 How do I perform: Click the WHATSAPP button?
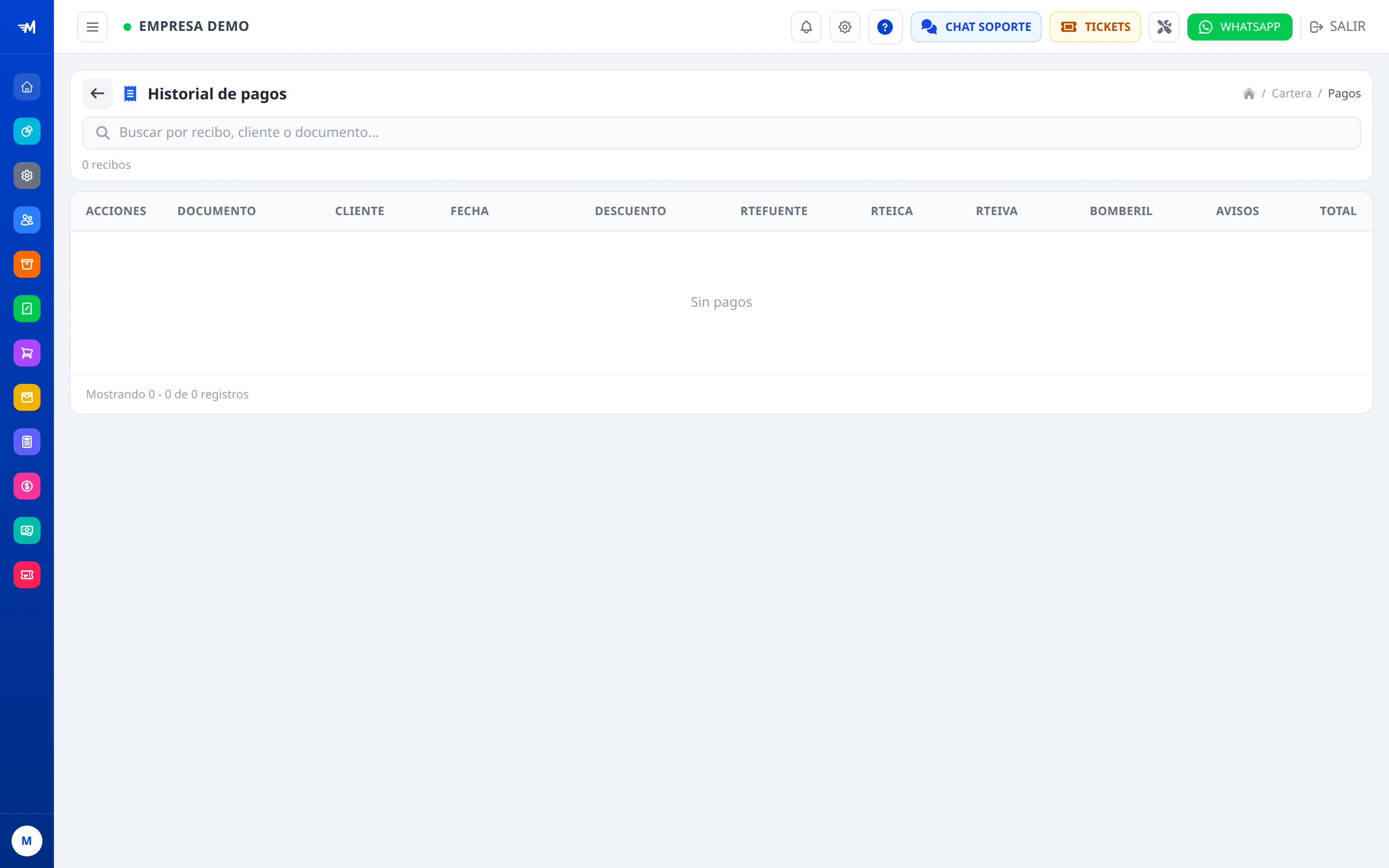[x=1239, y=27]
